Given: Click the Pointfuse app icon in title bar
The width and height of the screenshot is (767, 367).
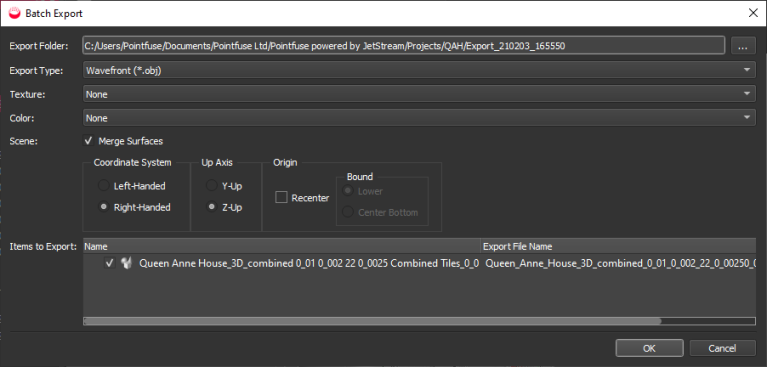Looking at the screenshot, I should [x=15, y=13].
